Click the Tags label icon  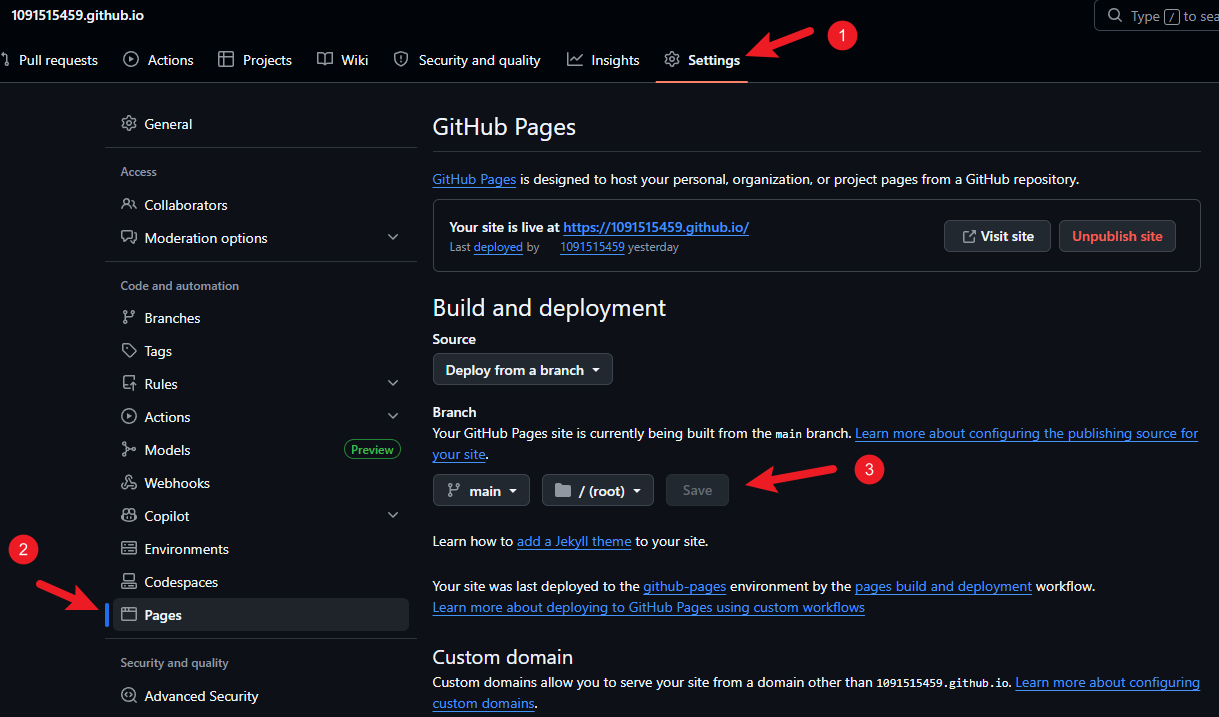(x=129, y=351)
